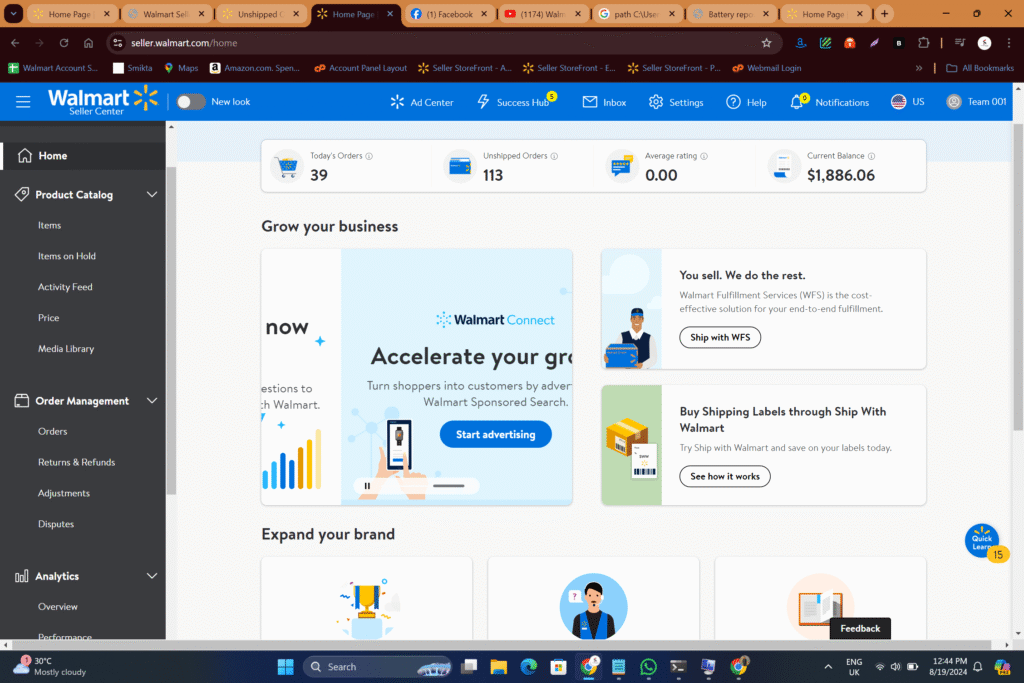
Task: Click the Unshipped Orders box icon
Action: (x=460, y=167)
